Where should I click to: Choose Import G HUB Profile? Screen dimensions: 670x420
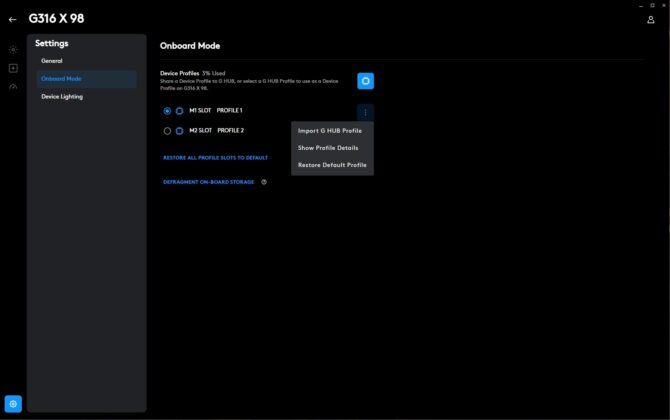pyautogui.click(x=332, y=131)
